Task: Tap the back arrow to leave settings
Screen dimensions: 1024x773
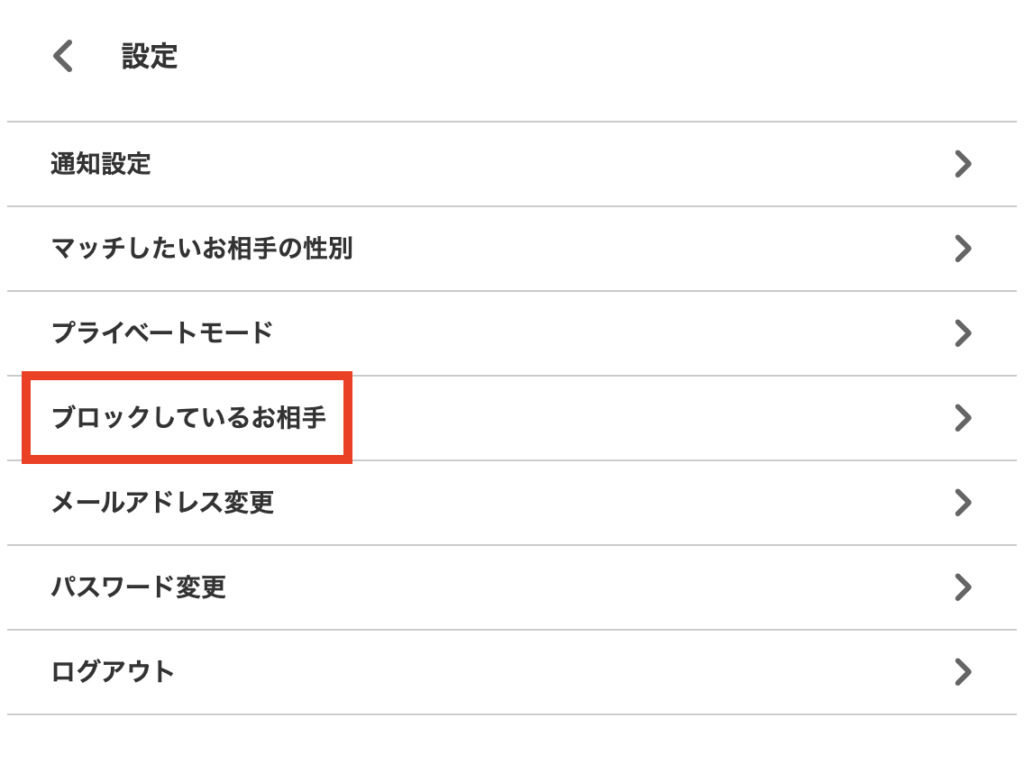Action: [62, 56]
